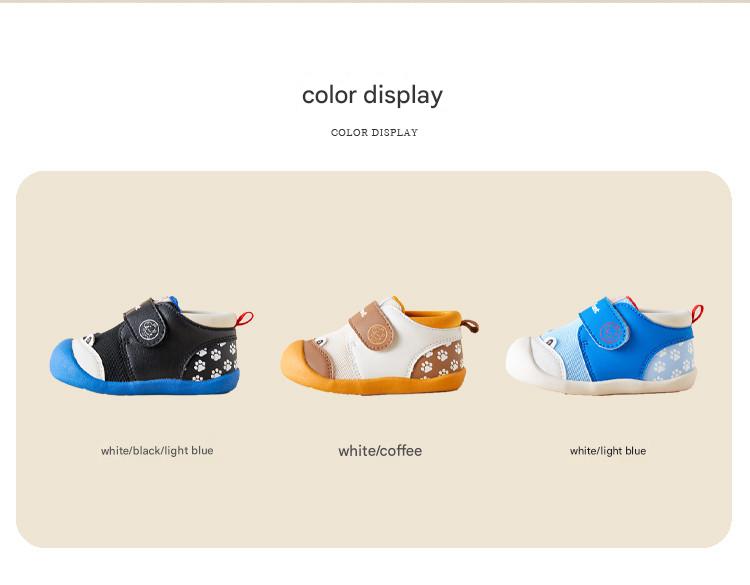Click the blue and white shoe image
Viewport: 750px width, 585px height.
tap(605, 344)
